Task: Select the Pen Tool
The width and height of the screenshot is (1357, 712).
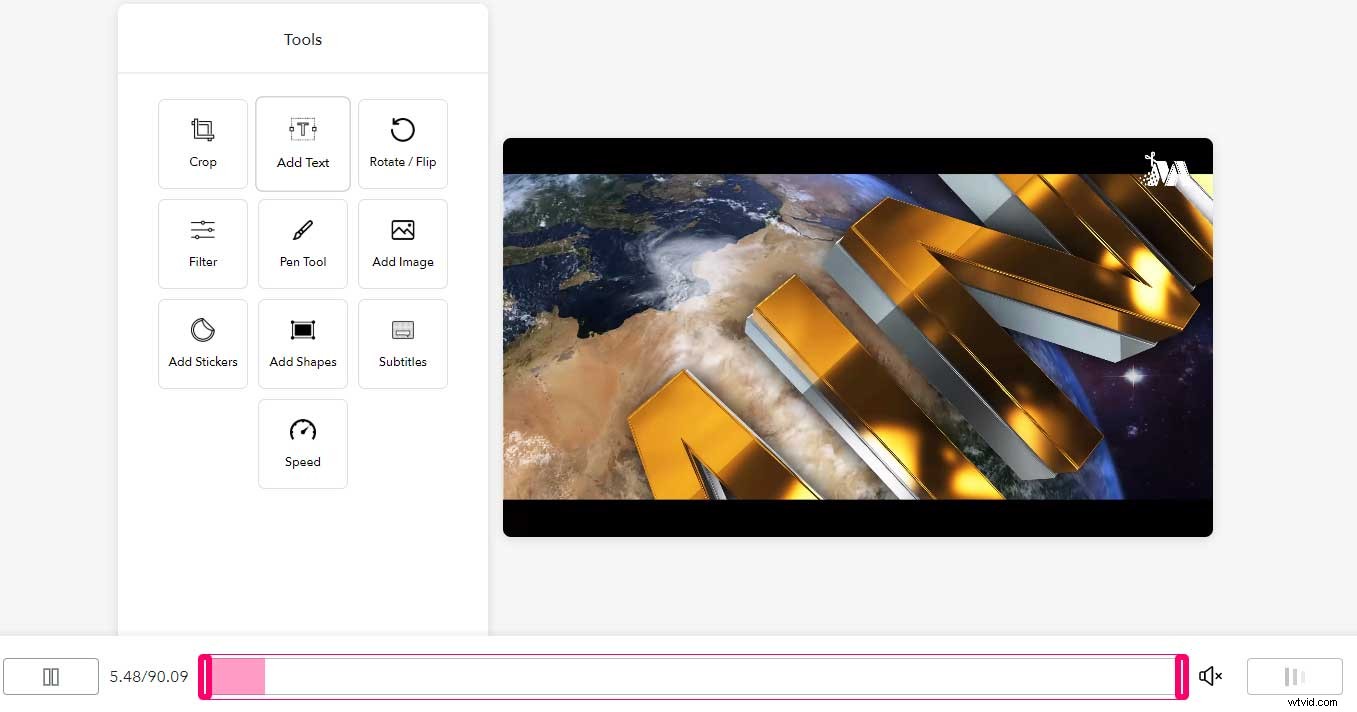Action: [303, 243]
